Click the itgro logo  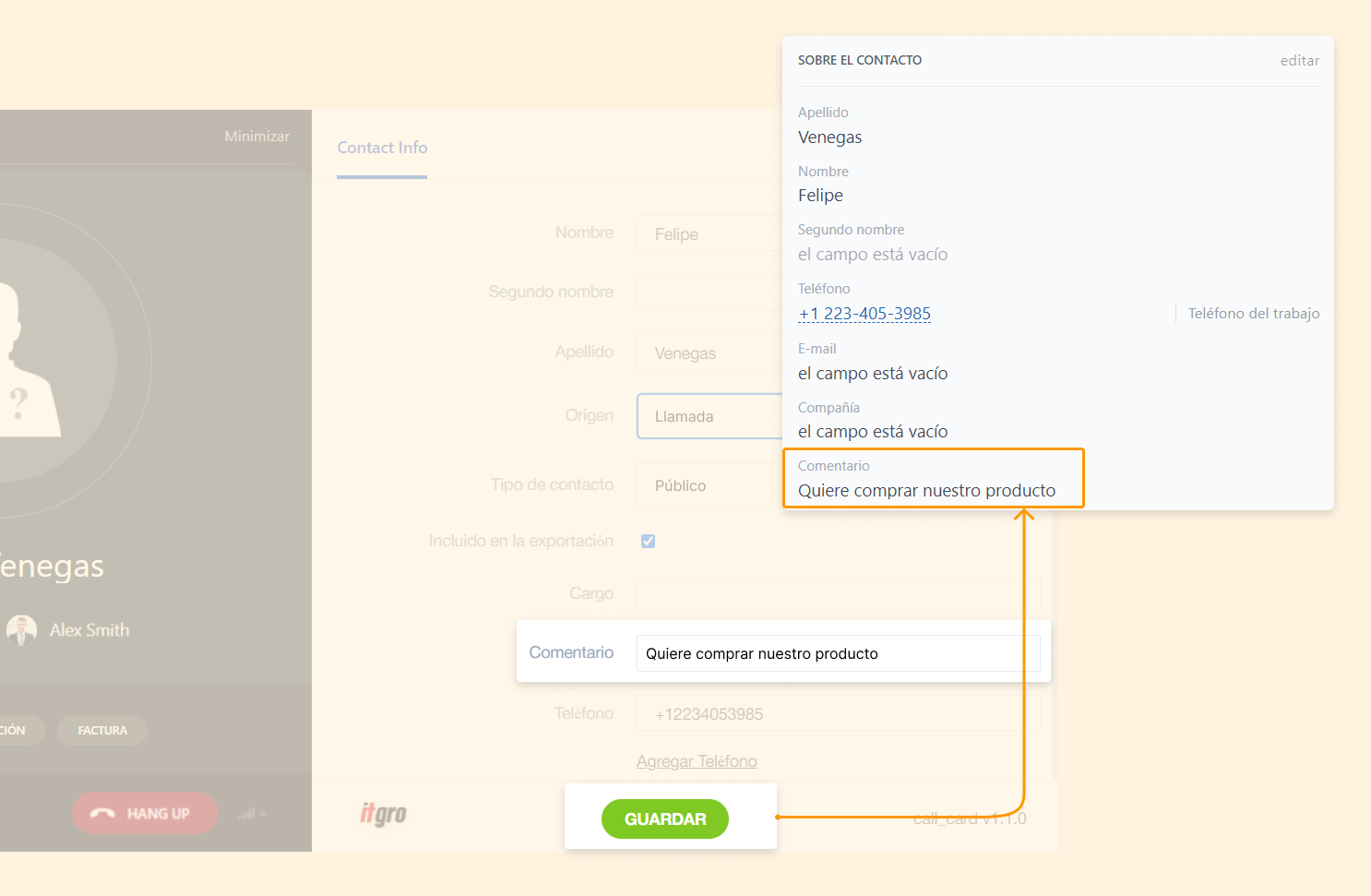pos(383,814)
